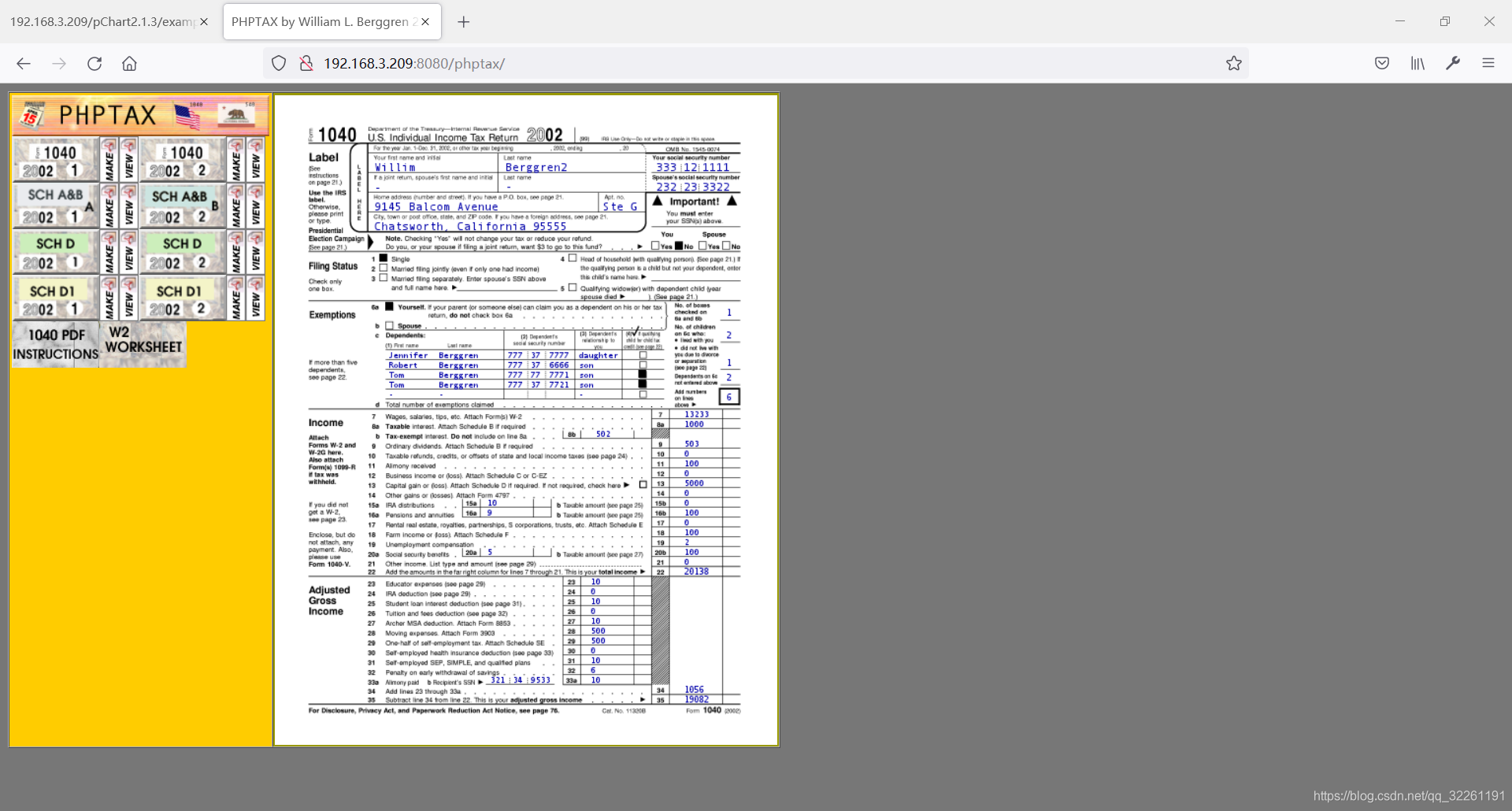Click VIEW icon for SCH A&B page 1
The image size is (1512, 811).
(x=129, y=206)
